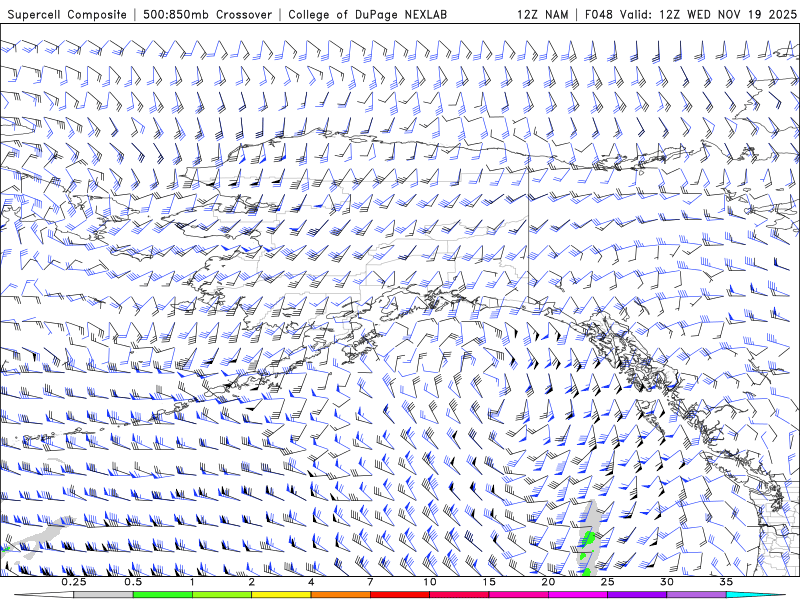Screen dimensions: 800x600
Task: Click the "College of DuPage NEXLAB" credit text
Action: pyautogui.click(x=367, y=14)
